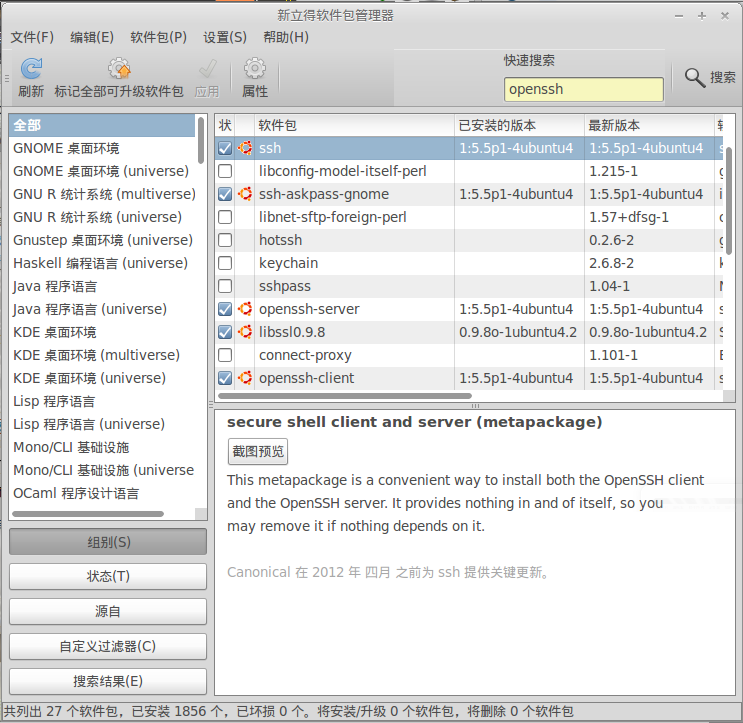Select GNU R 统计系统 (multiverse) category
743x723 pixels.
click(104, 194)
